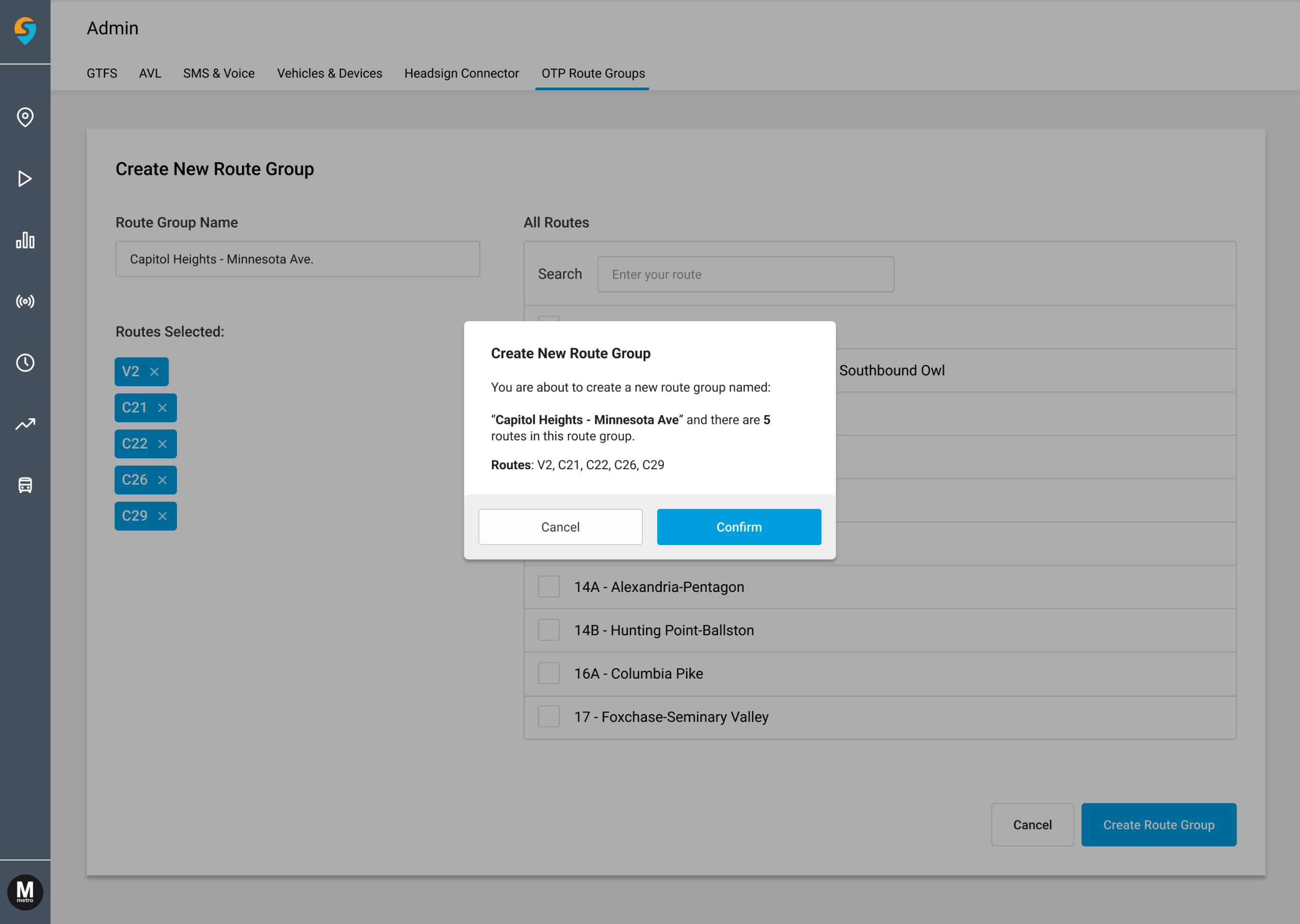The image size is (1300, 924).
Task: Select the OTP Route Groups tab
Action: click(593, 73)
